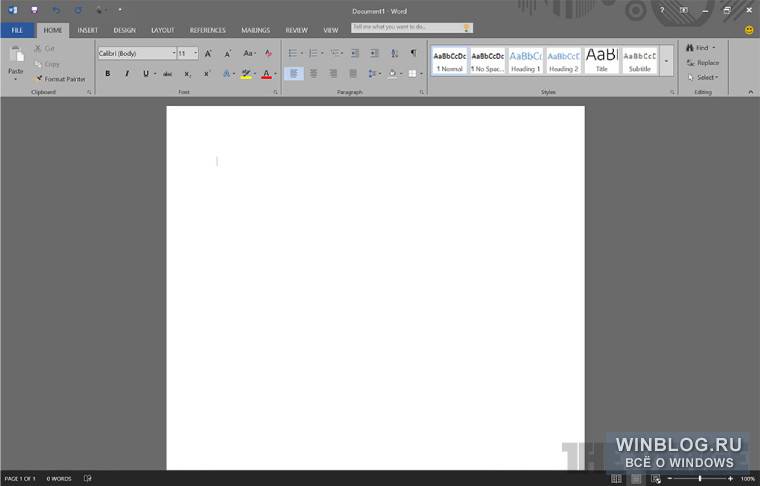Clear all formatting icon
760x486 pixels.
pos(268,53)
